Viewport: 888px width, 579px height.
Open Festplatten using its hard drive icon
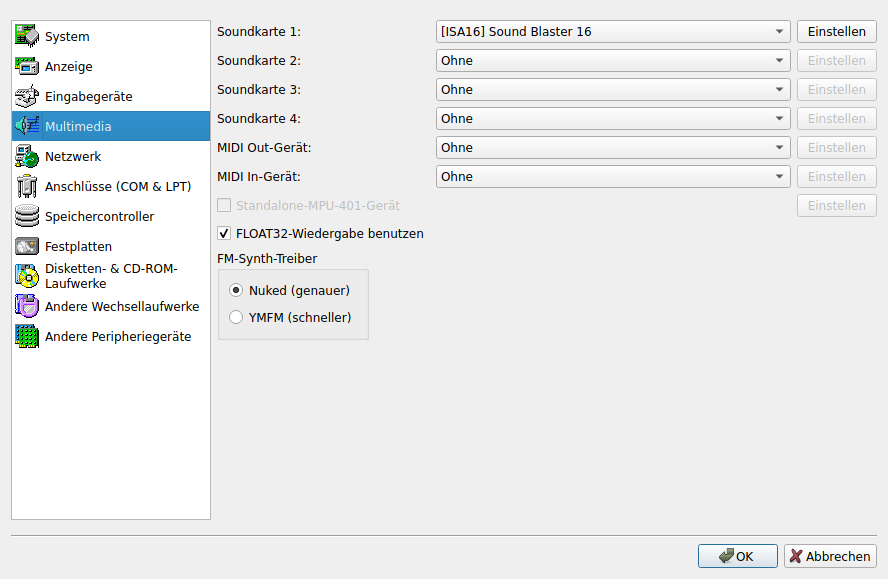(27, 246)
